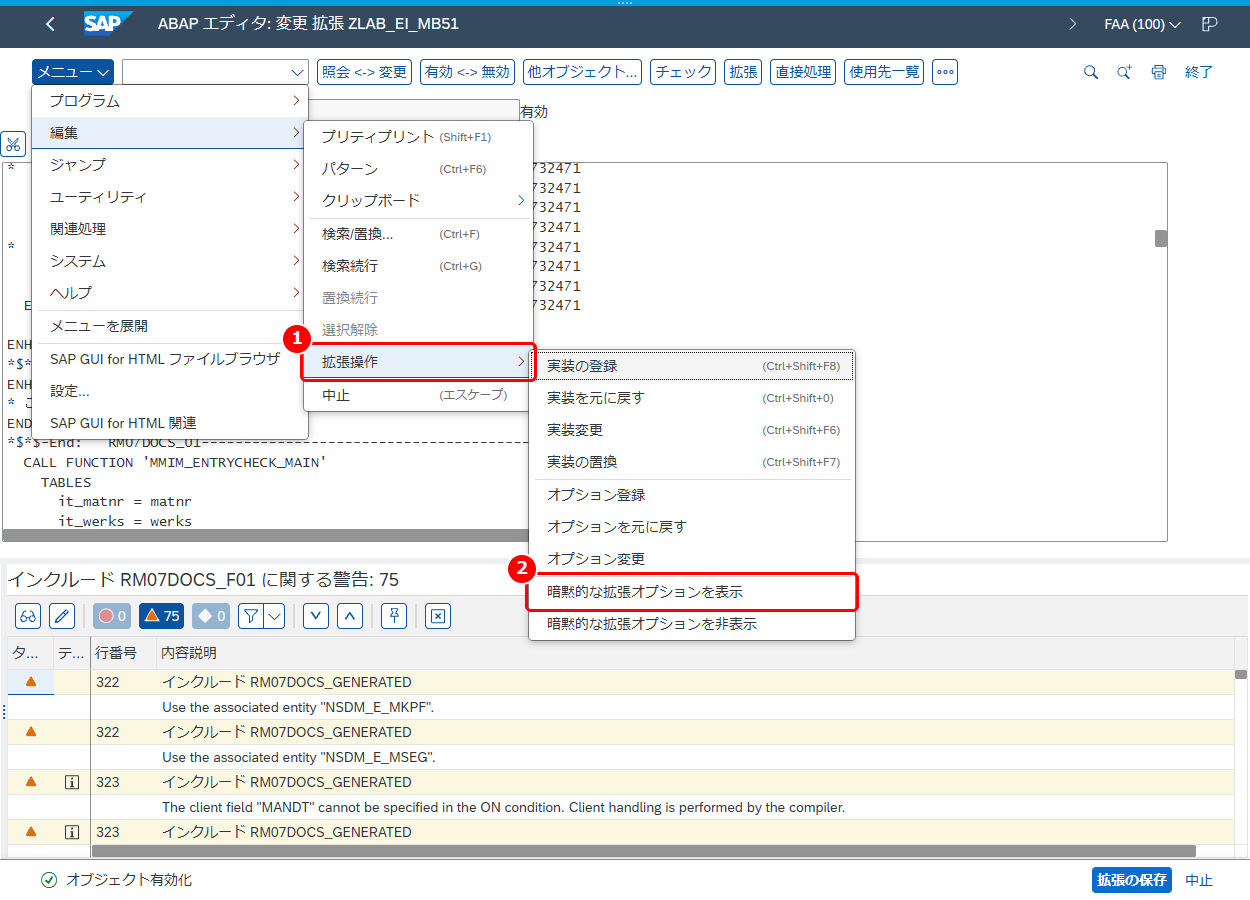
Task: Choose 検索続行 entry
Action: tap(418, 266)
